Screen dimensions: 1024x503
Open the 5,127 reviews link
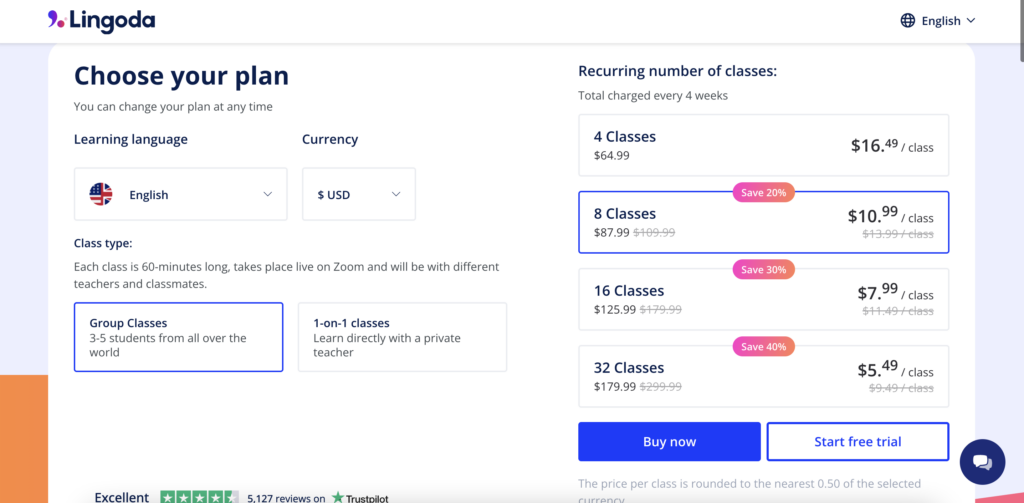[286, 497]
